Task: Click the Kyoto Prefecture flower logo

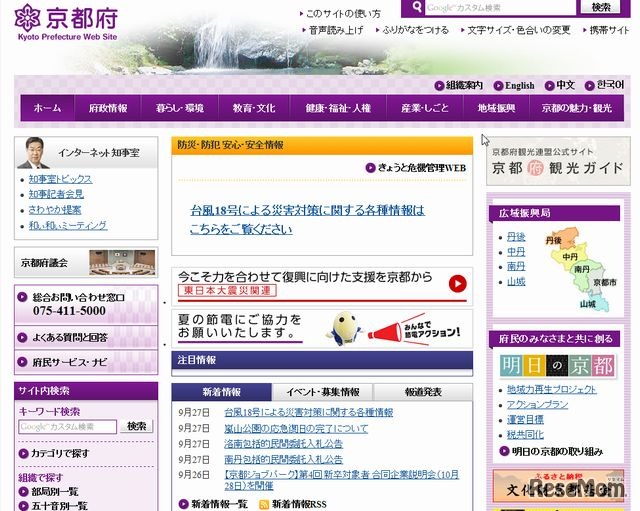Action: 27,17
